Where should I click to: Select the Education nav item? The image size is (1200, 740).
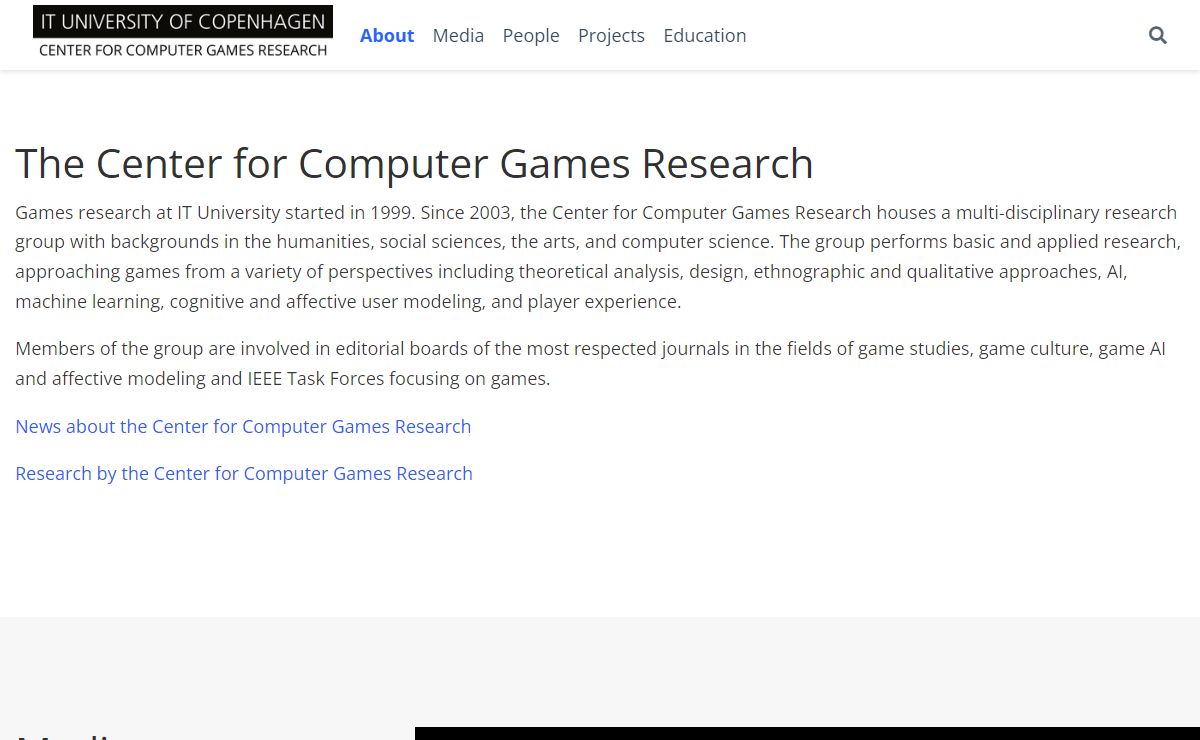[x=705, y=35]
